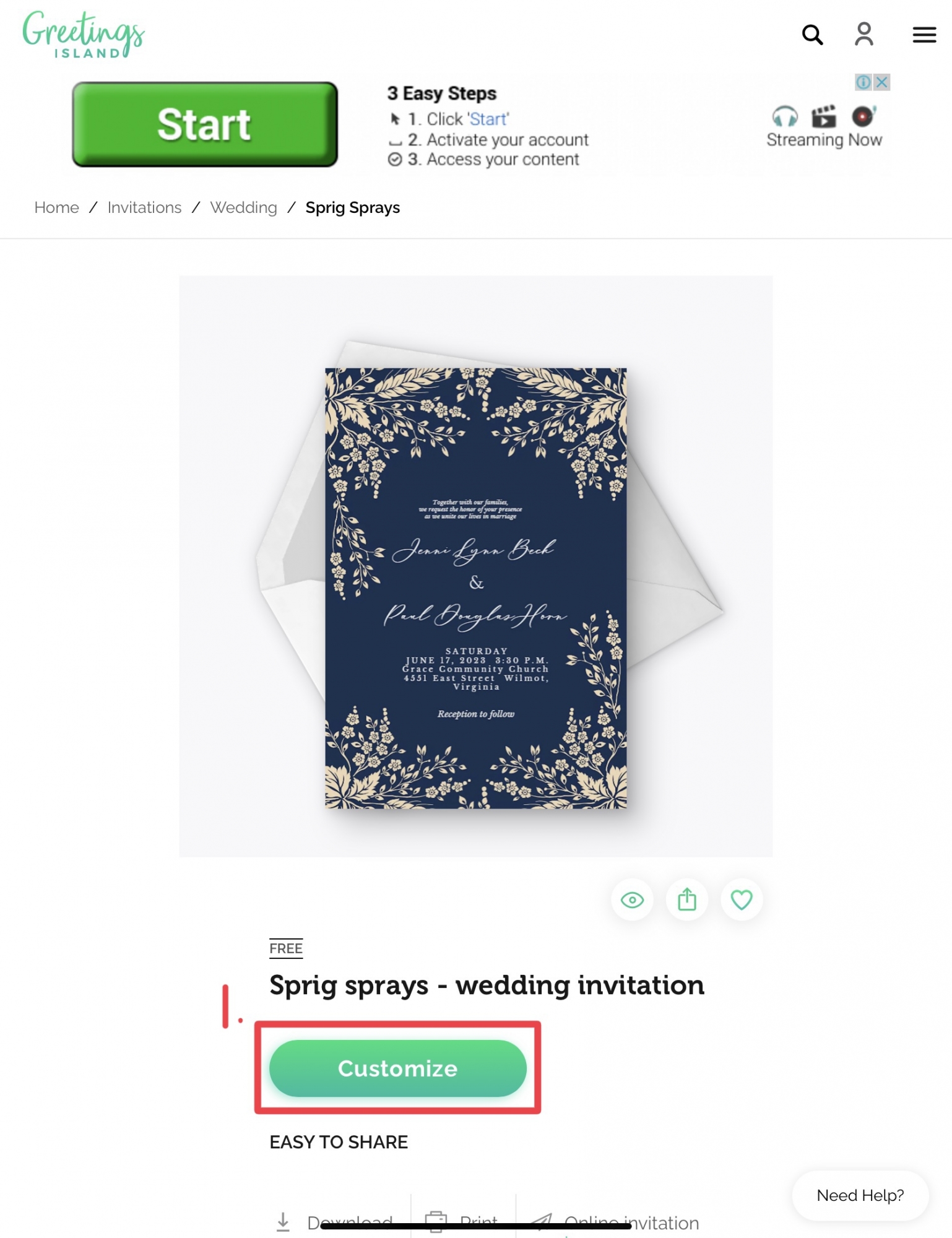Open the search magnifier icon

(812, 35)
